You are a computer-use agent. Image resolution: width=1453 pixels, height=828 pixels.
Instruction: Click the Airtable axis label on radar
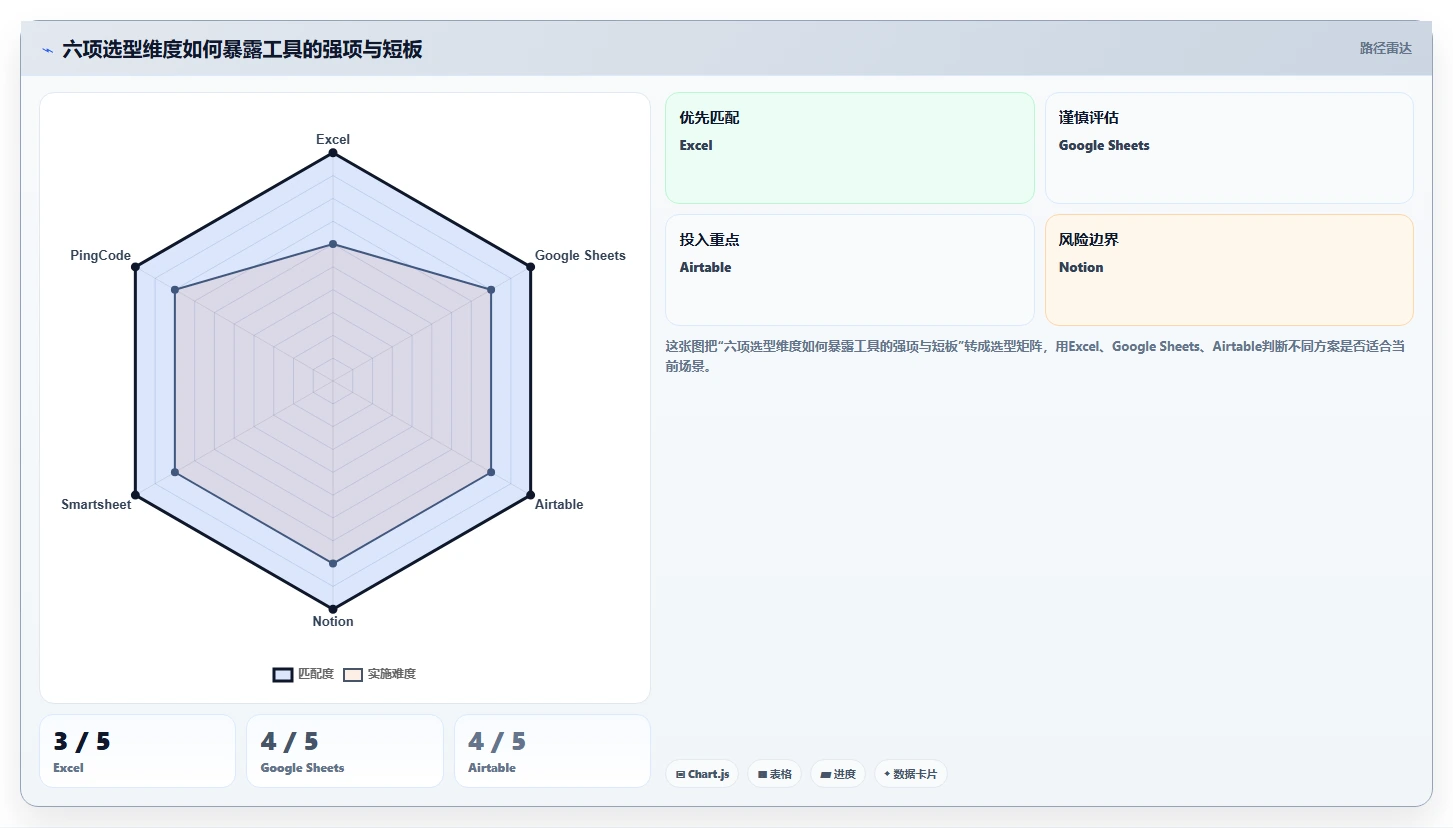[559, 504]
